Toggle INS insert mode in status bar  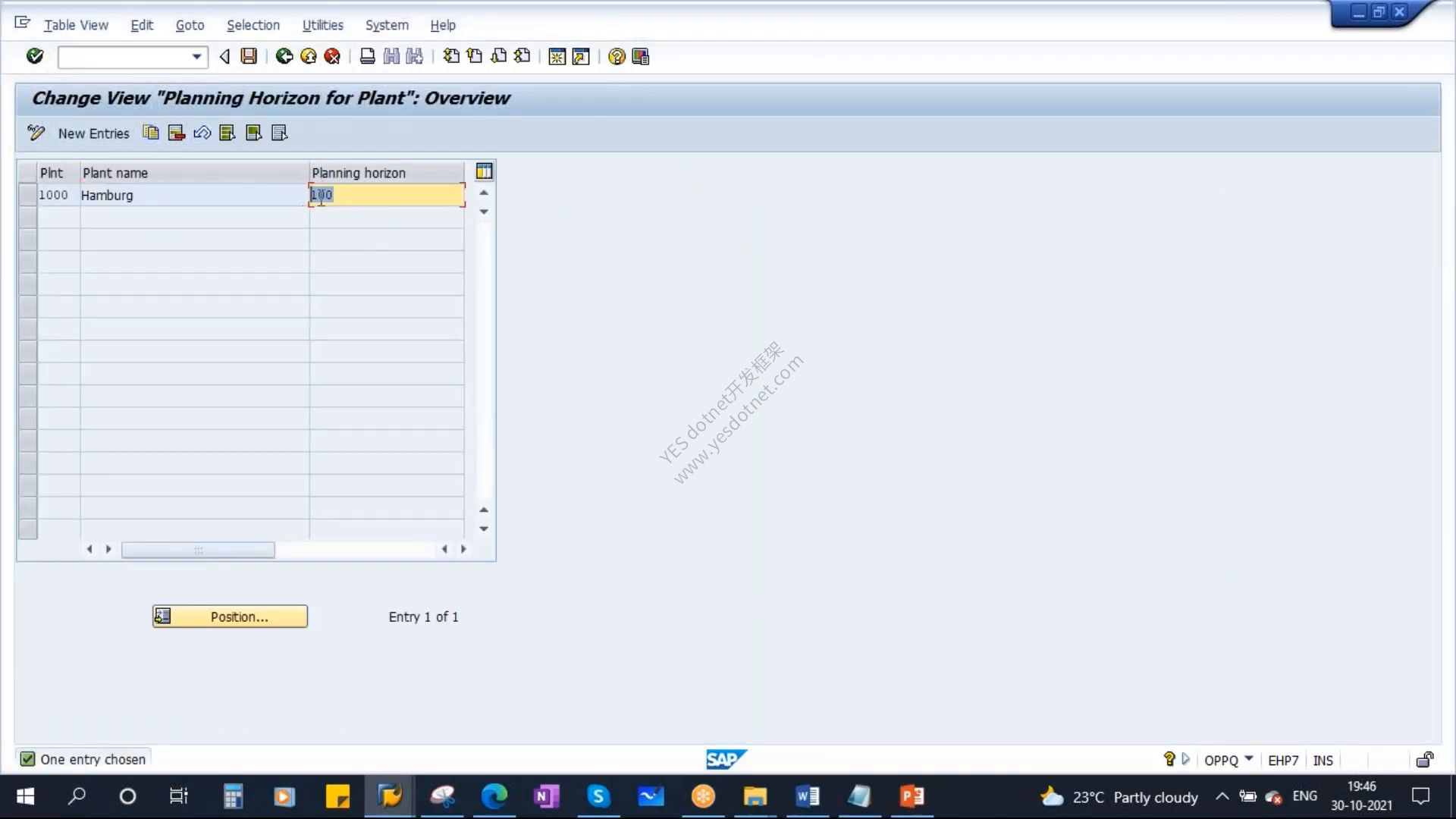[1323, 761]
